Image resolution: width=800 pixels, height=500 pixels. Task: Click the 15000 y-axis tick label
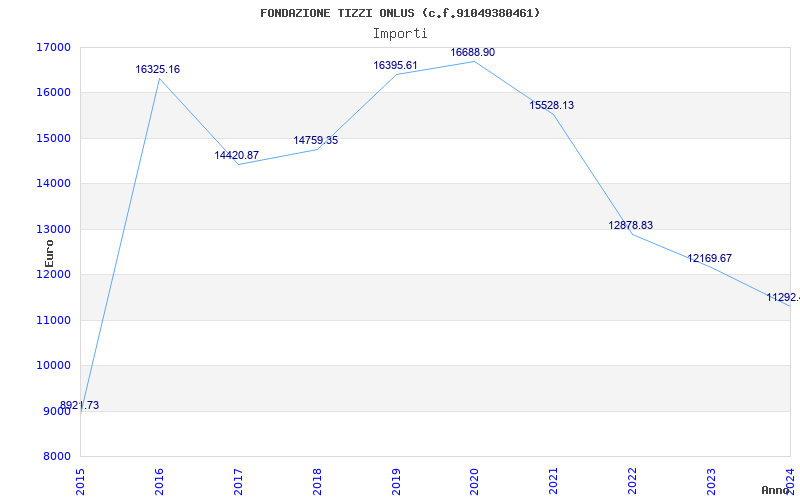[53, 138]
